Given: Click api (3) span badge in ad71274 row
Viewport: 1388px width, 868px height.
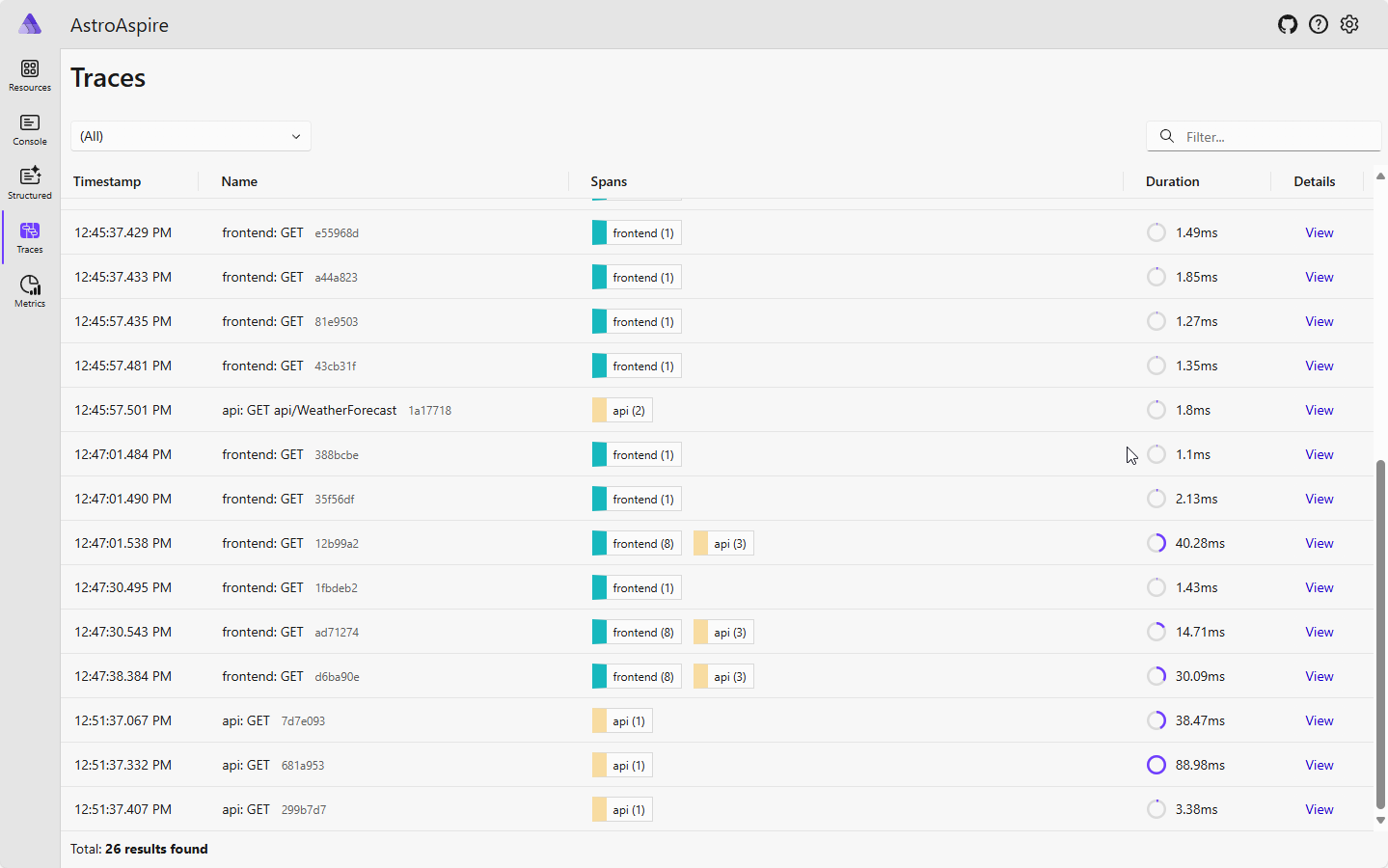Looking at the screenshot, I should (723, 632).
